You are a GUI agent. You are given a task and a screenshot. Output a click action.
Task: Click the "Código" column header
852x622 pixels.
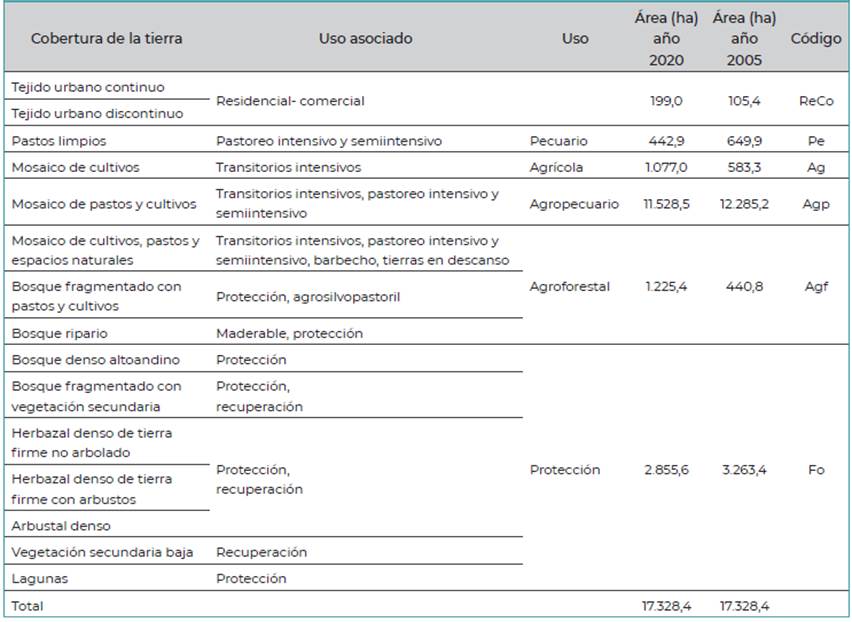tap(816, 39)
